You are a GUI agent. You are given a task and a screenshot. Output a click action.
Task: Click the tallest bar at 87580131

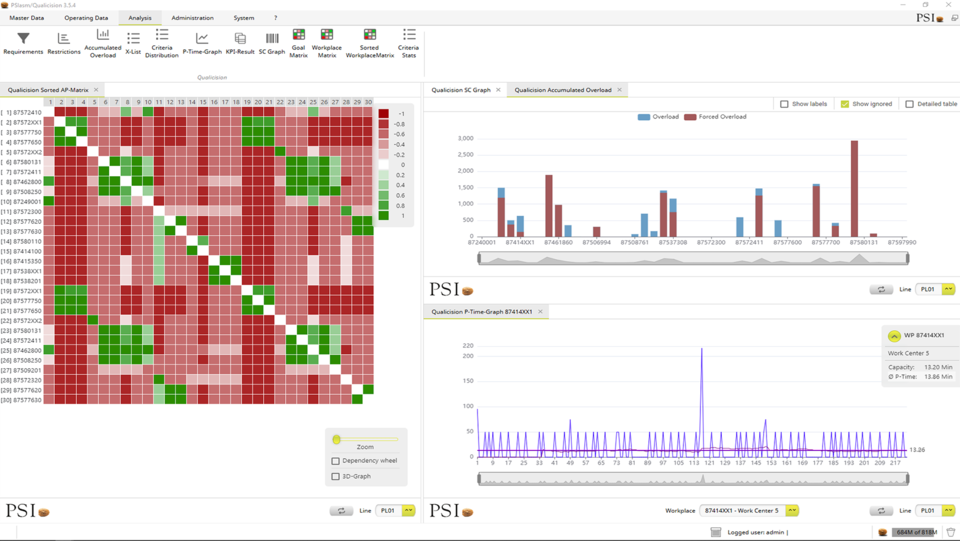pos(854,188)
